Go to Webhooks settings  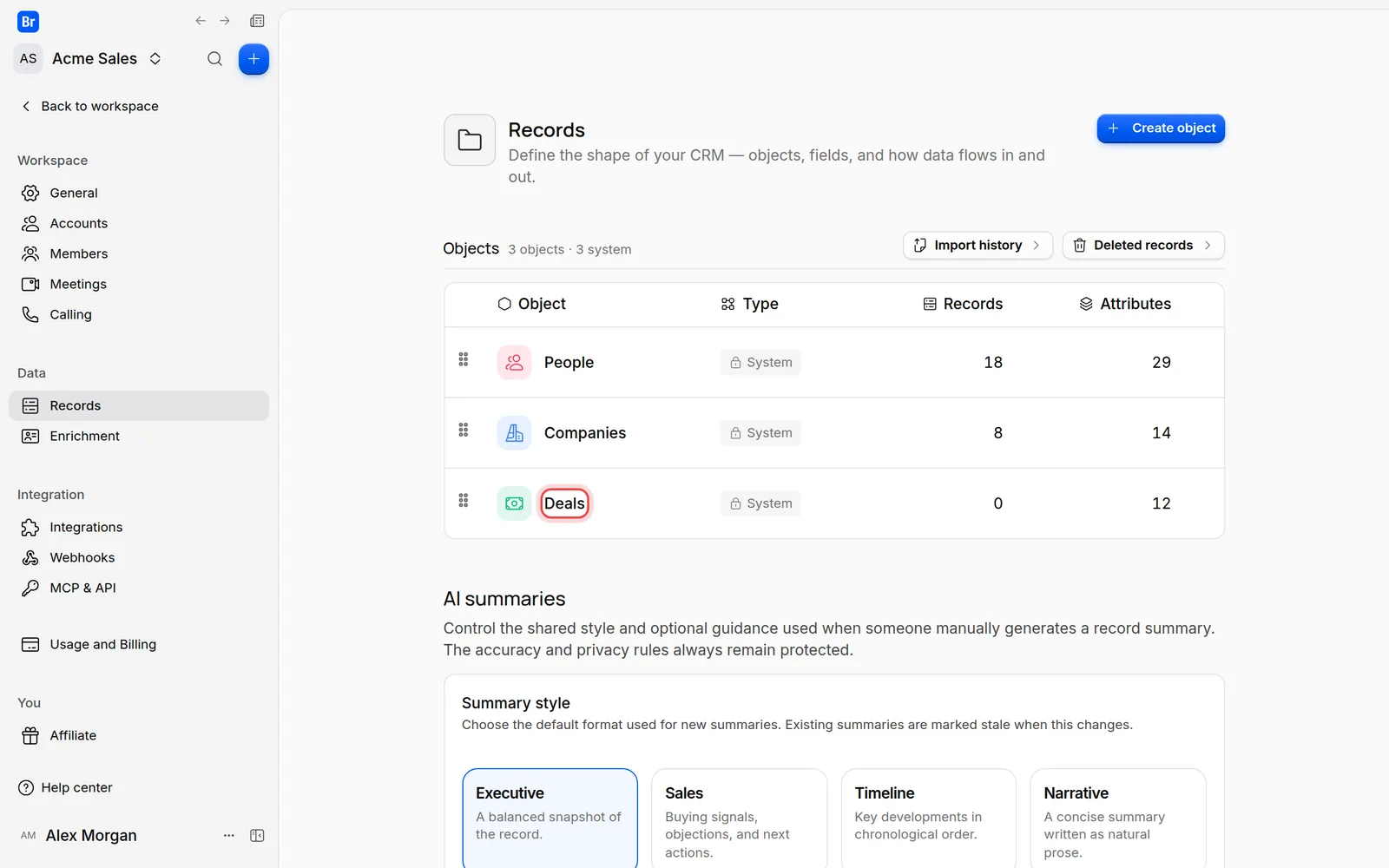click(x=139, y=557)
